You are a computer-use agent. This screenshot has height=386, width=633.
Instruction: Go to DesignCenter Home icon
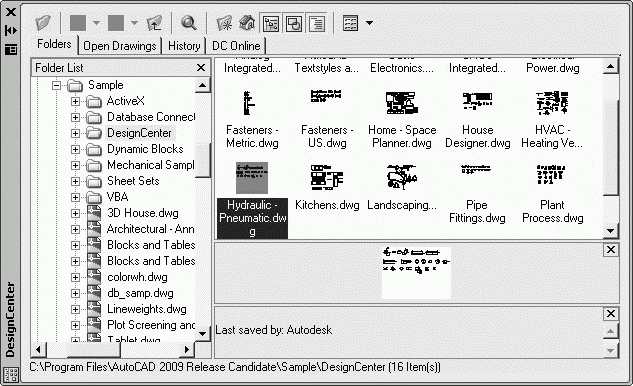click(247, 23)
